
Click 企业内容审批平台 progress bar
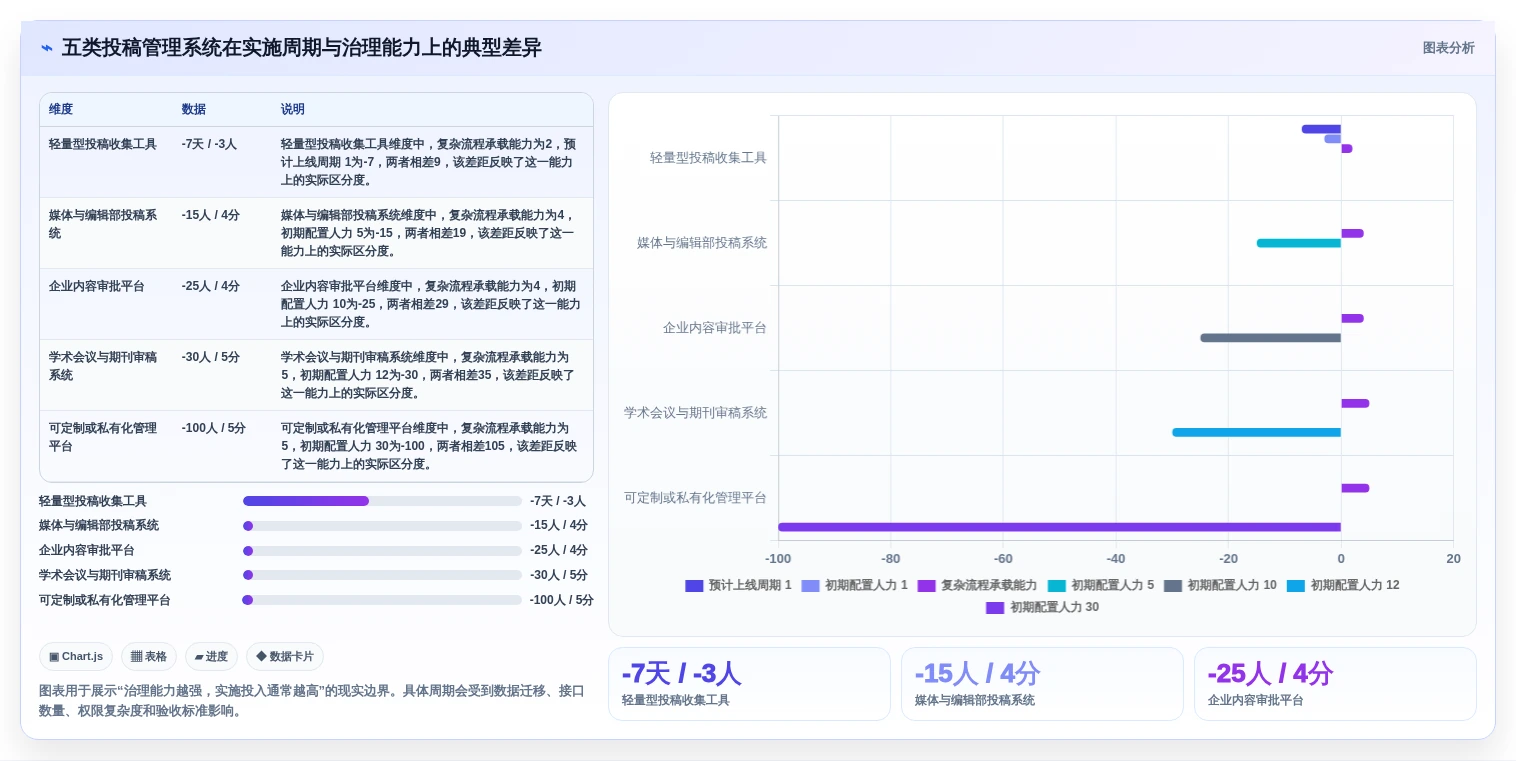coord(382,551)
